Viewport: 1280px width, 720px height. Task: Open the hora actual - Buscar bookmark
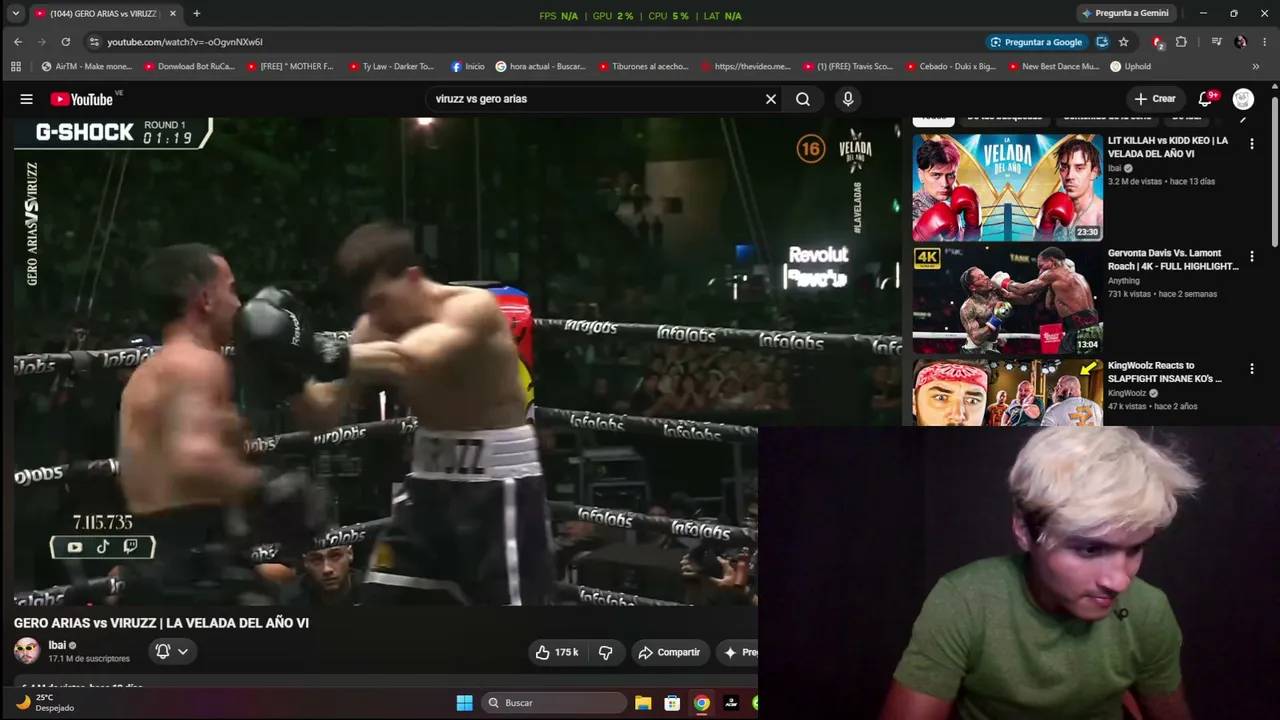541,67
